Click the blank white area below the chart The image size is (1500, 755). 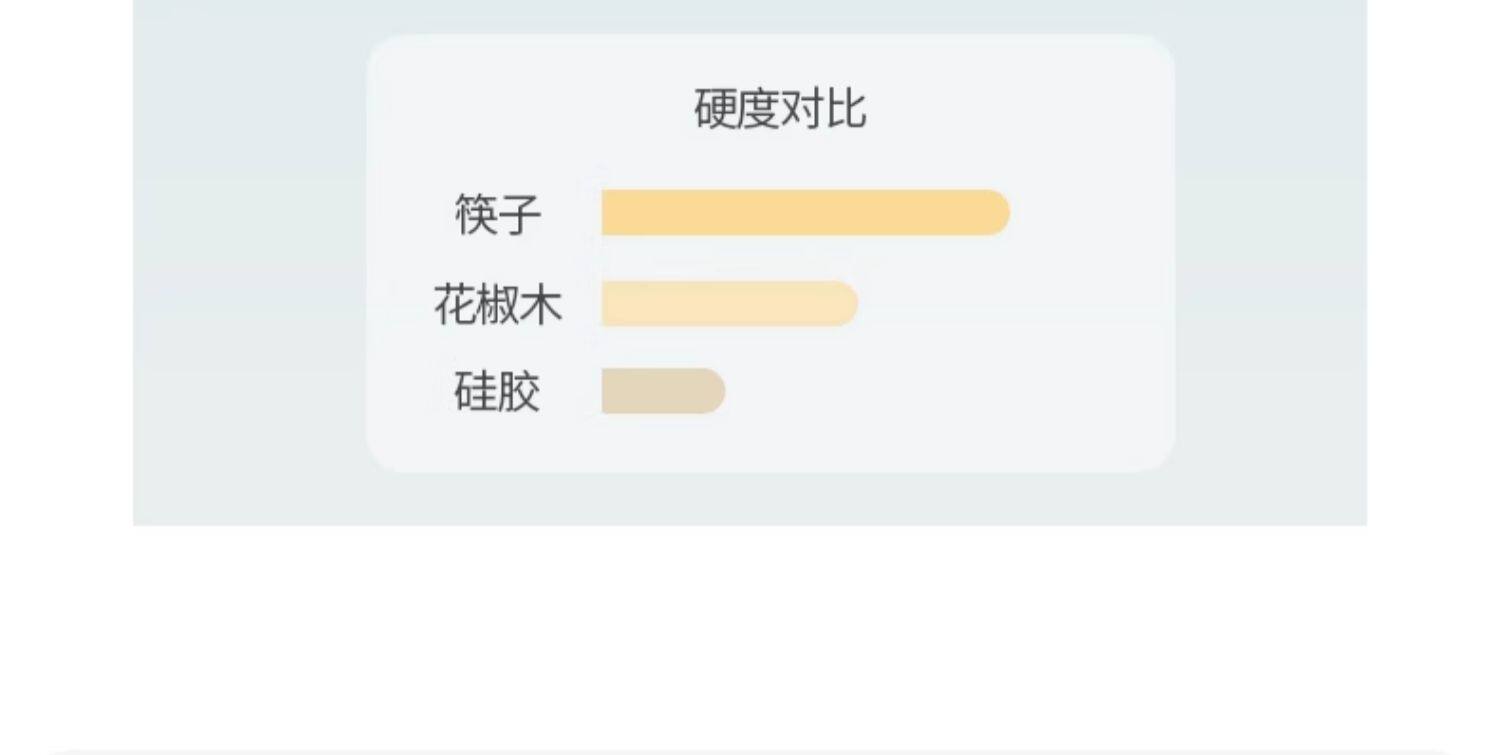tap(750, 630)
